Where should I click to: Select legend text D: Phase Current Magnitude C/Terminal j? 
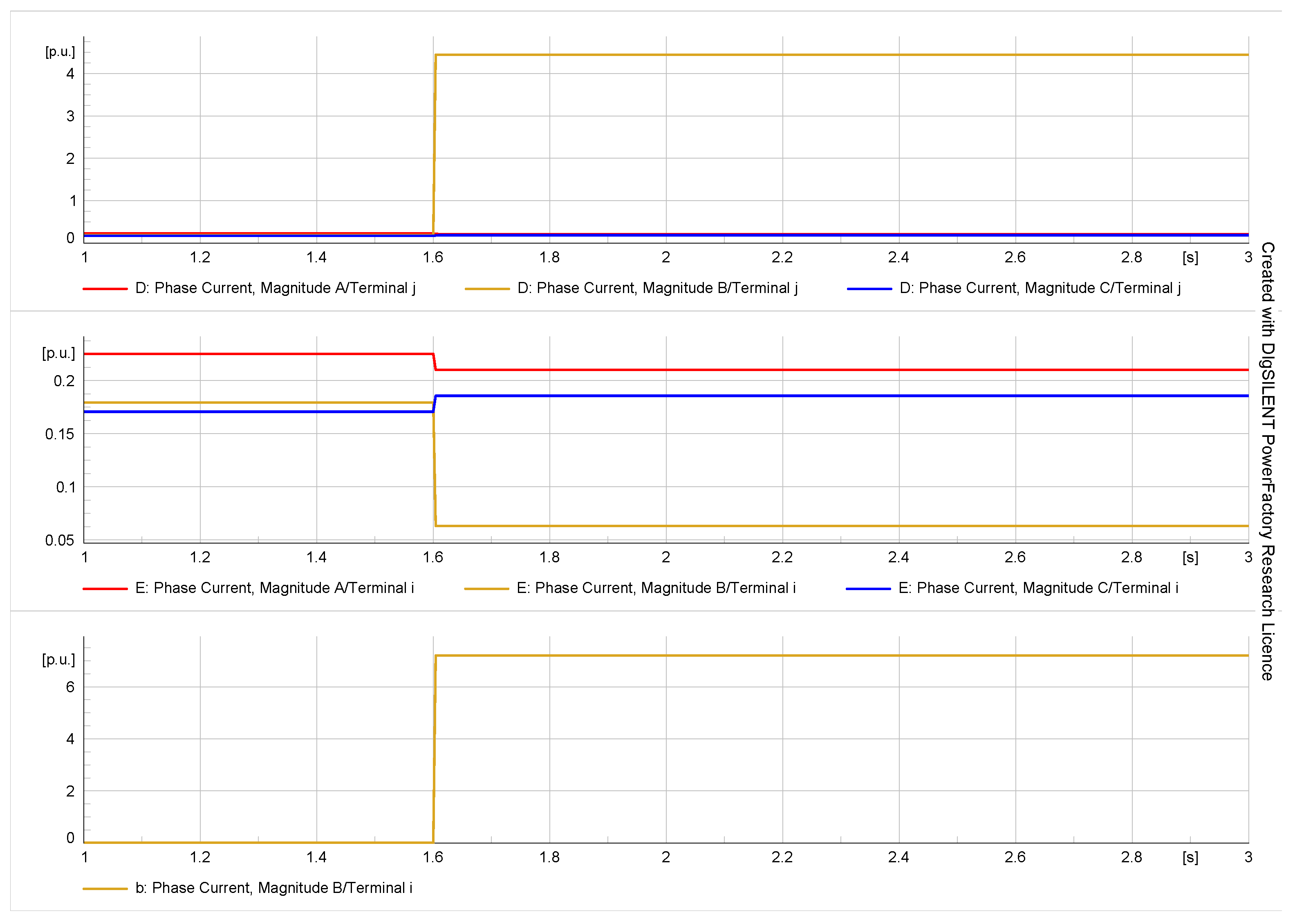click(1040, 289)
